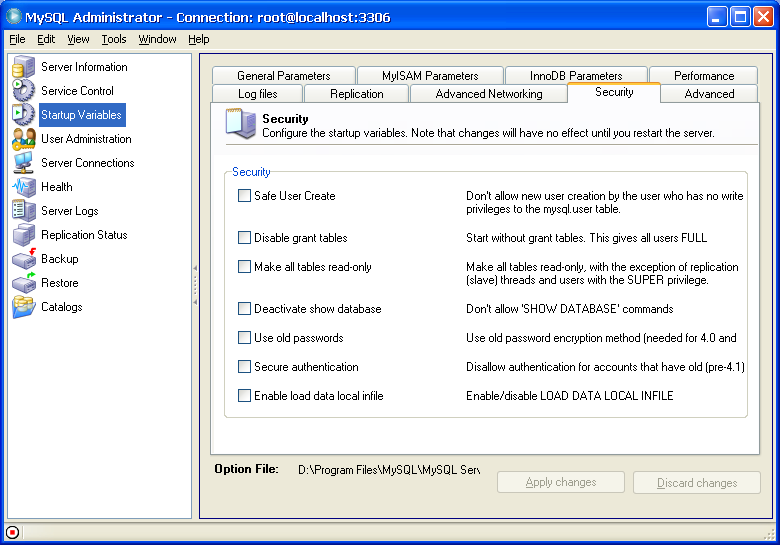
Task: Switch to General Parameters tab
Action: 284,76
